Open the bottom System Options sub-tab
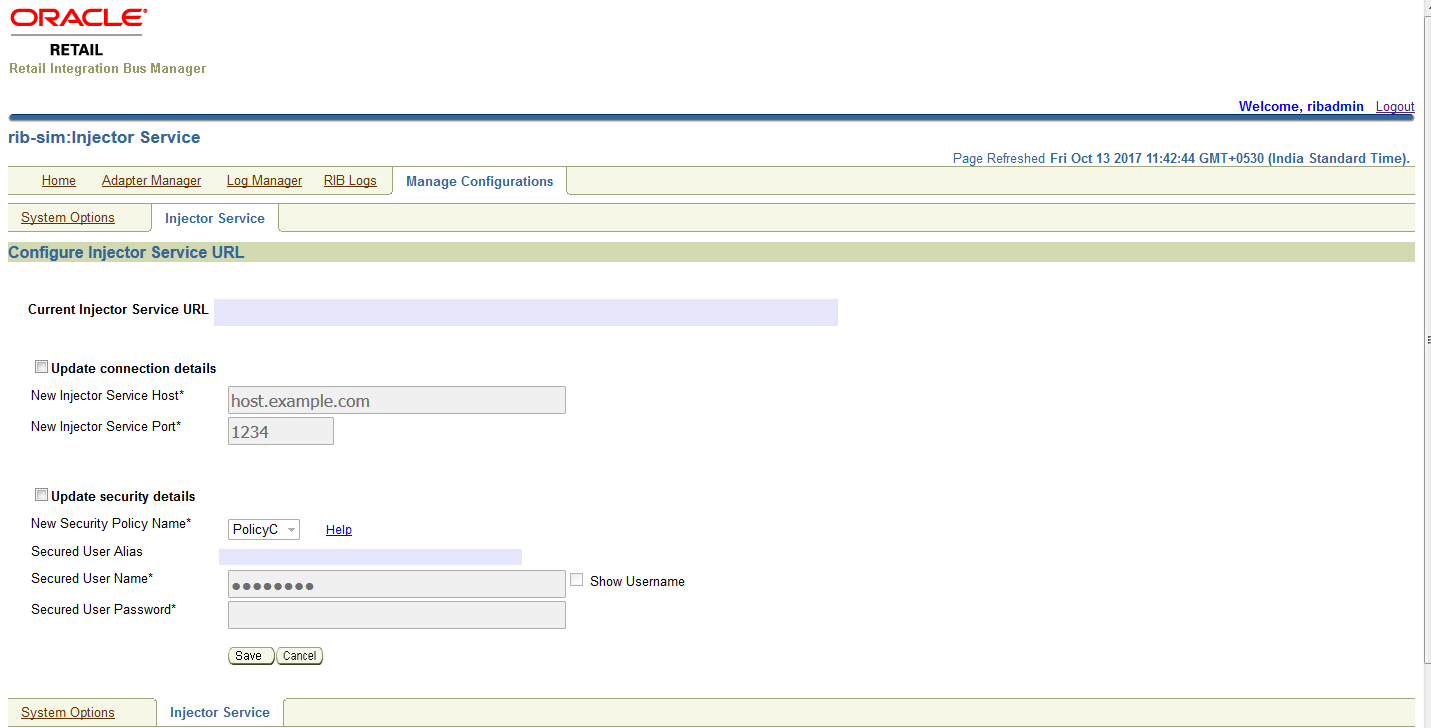This screenshot has width=1431, height=728. click(x=68, y=713)
